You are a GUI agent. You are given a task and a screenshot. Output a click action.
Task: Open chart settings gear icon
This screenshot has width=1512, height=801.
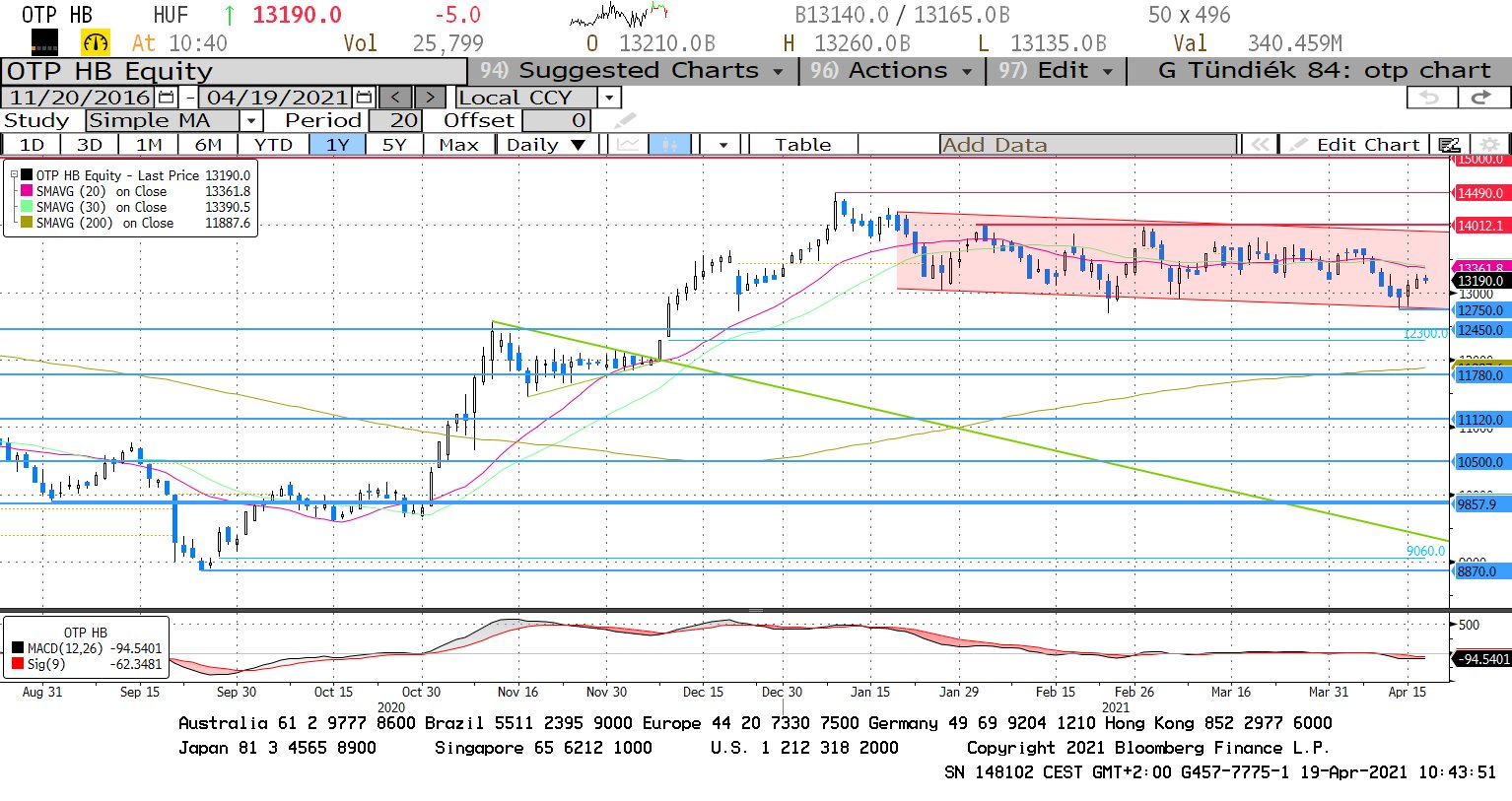click(1489, 145)
